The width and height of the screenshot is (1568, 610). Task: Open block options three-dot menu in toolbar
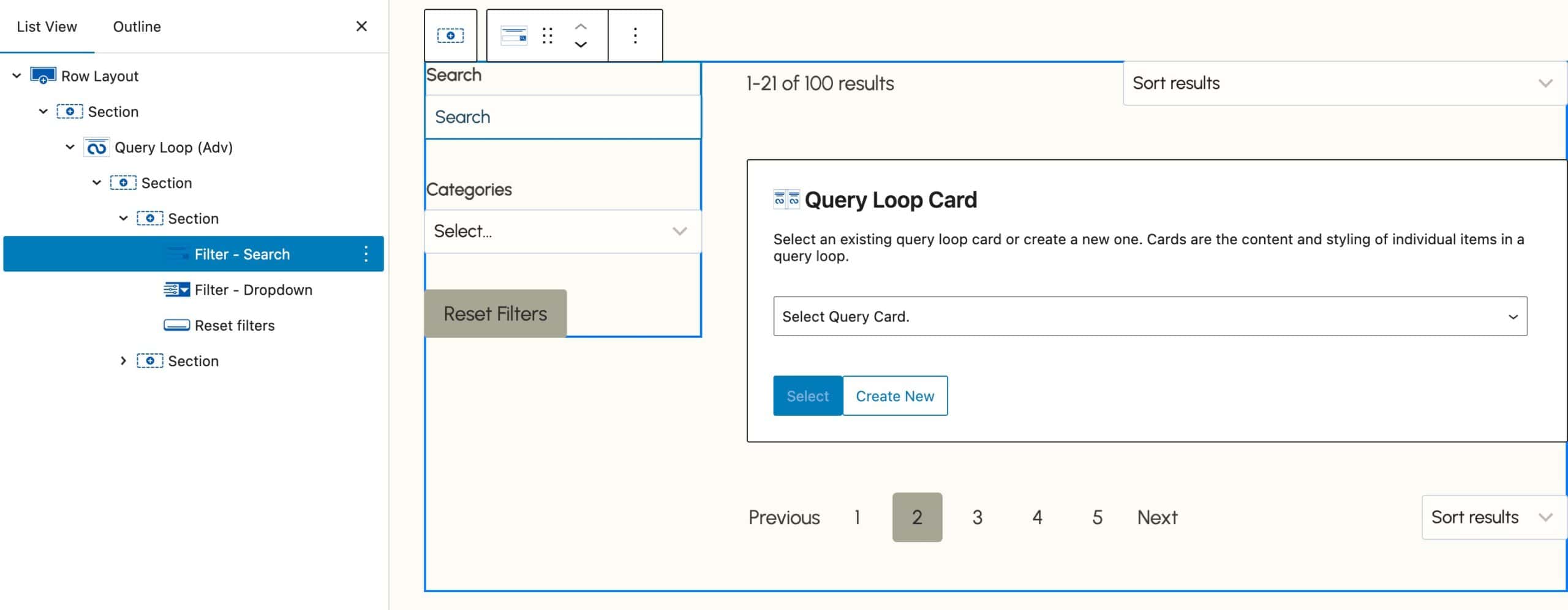click(x=635, y=36)
